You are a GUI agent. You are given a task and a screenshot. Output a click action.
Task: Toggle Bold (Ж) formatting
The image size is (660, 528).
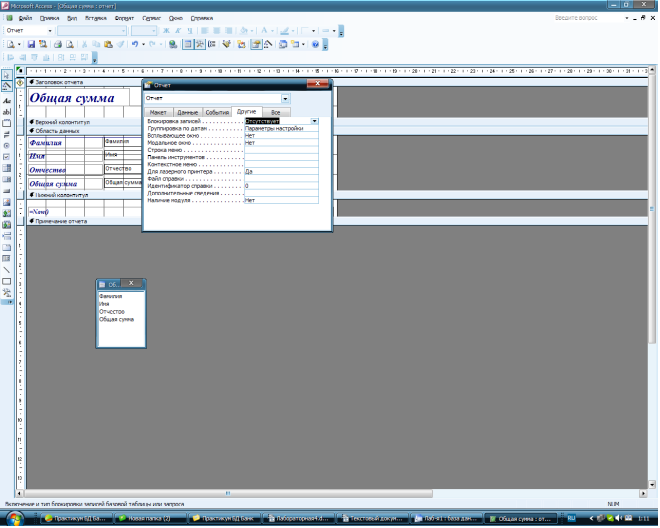(x=166, y=31)
